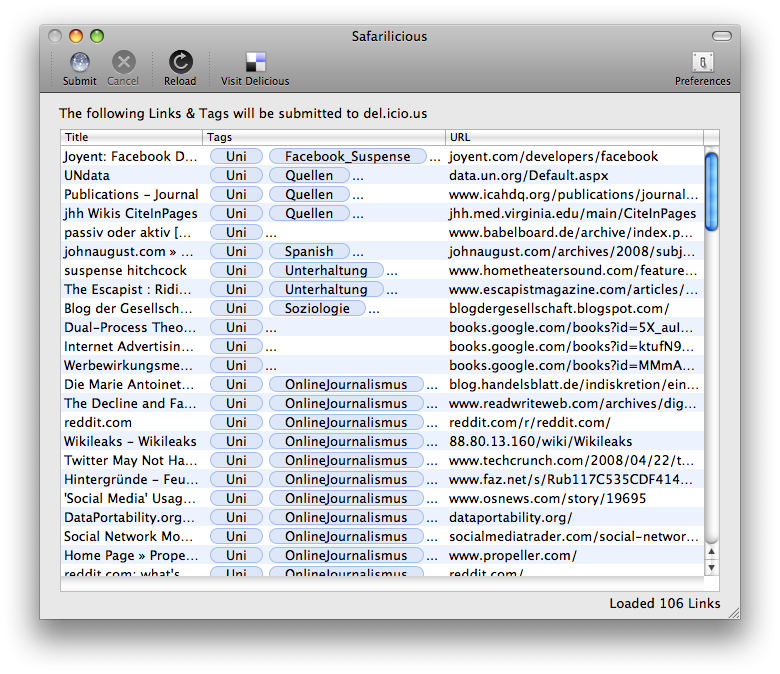The image size is (780, 674).
Task: Click URL www.techcrunch.com/2008/04/22/t…
Action: [571, 460]
